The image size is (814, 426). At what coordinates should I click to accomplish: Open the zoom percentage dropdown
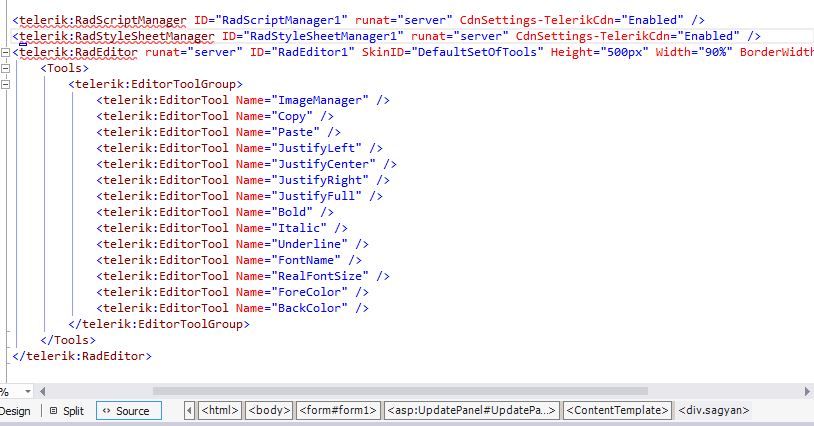pos(28,391)
